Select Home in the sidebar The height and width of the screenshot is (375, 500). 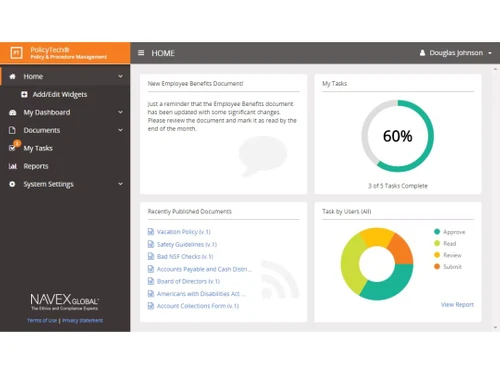[x=65, y=76]
